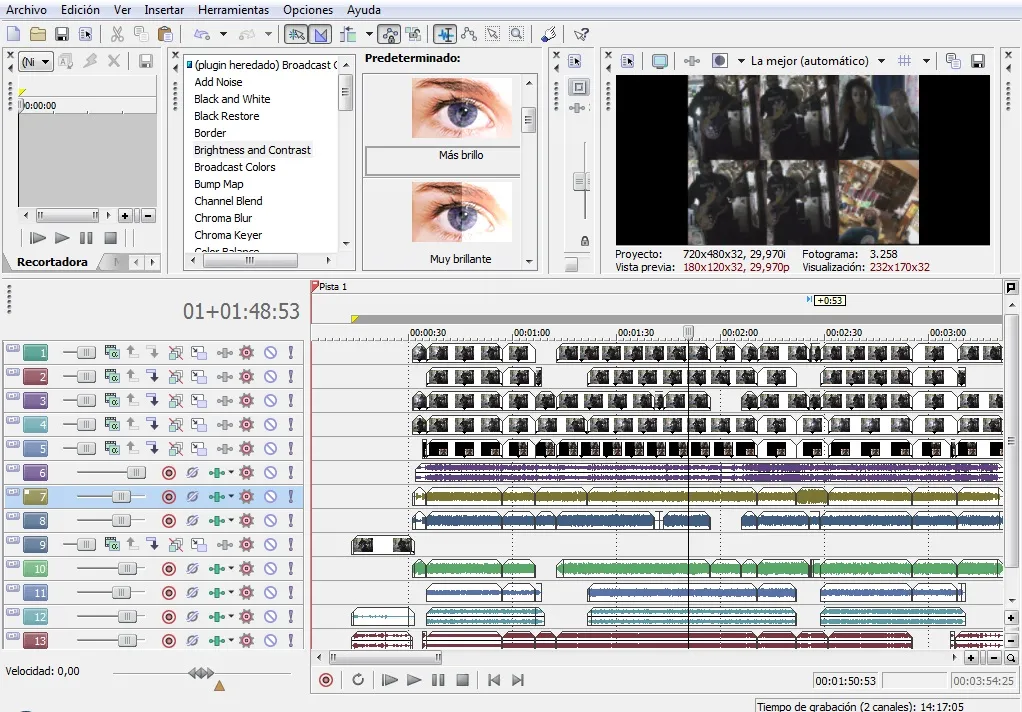Choose the 'Más brillo' preset thumbnail
This screenshot has height=712, width=1022.
[461, 108]
